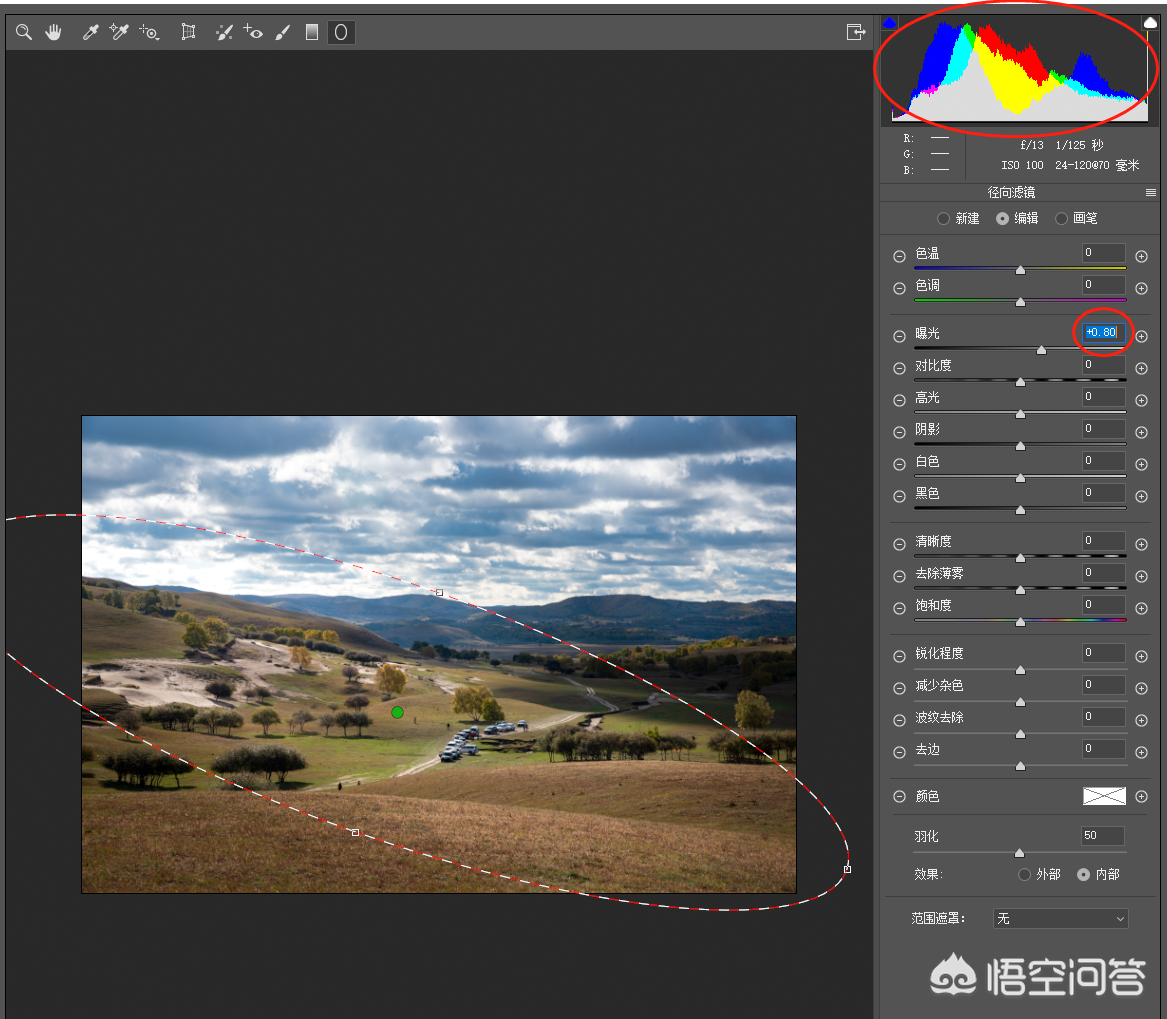Click the 曝光 slider handle
1167x1019 pixels.
pyautogui.click(x=1041, y=350)
